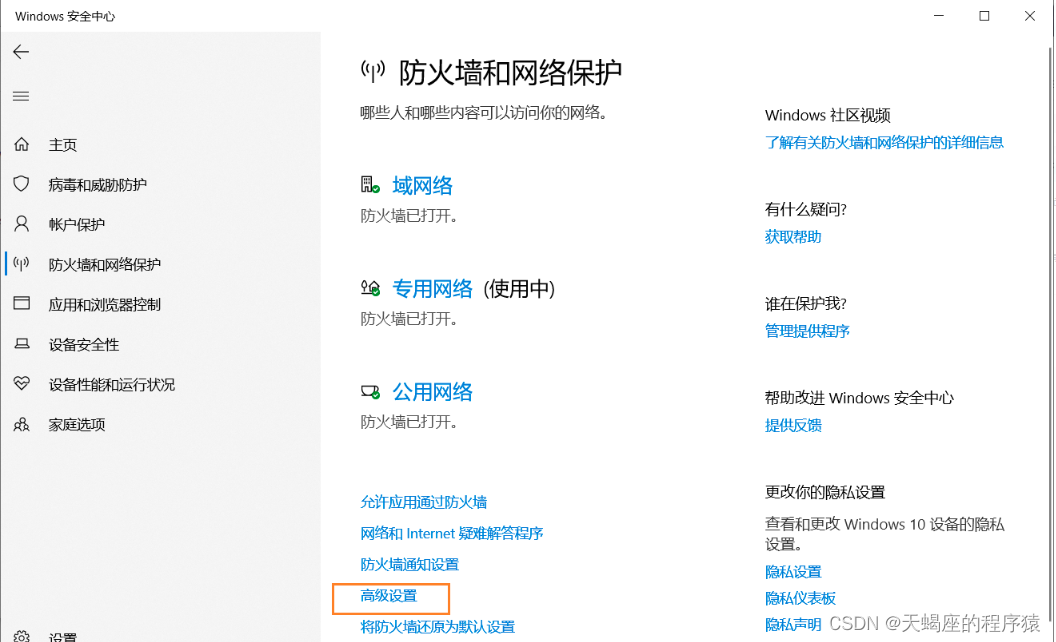Click the shield icon for 病毒和威胁防护
The width and height of the screenshot is (1056, 642).
pos(22,184)
